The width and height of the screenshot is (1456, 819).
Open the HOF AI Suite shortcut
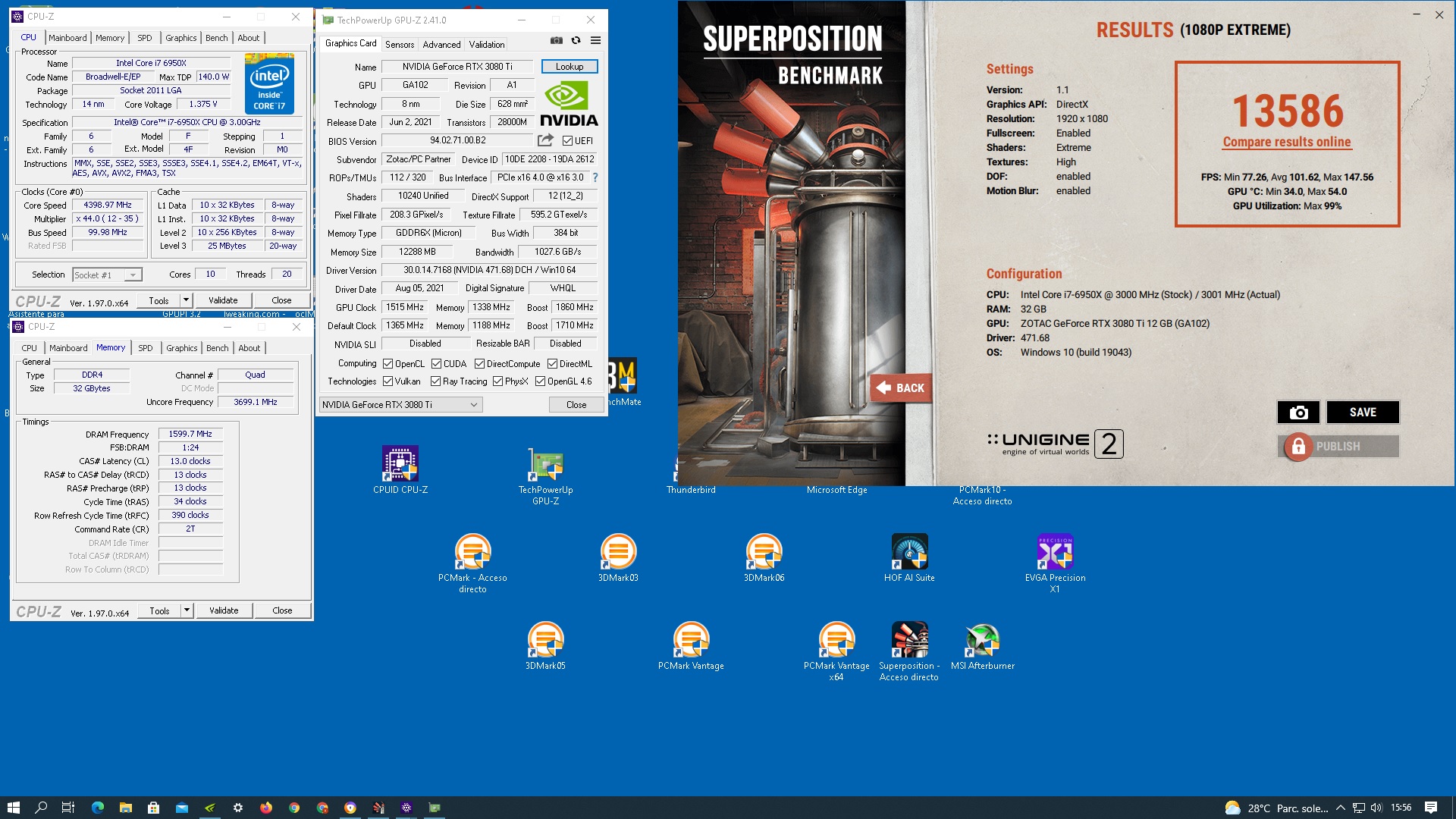click(909, 558)
